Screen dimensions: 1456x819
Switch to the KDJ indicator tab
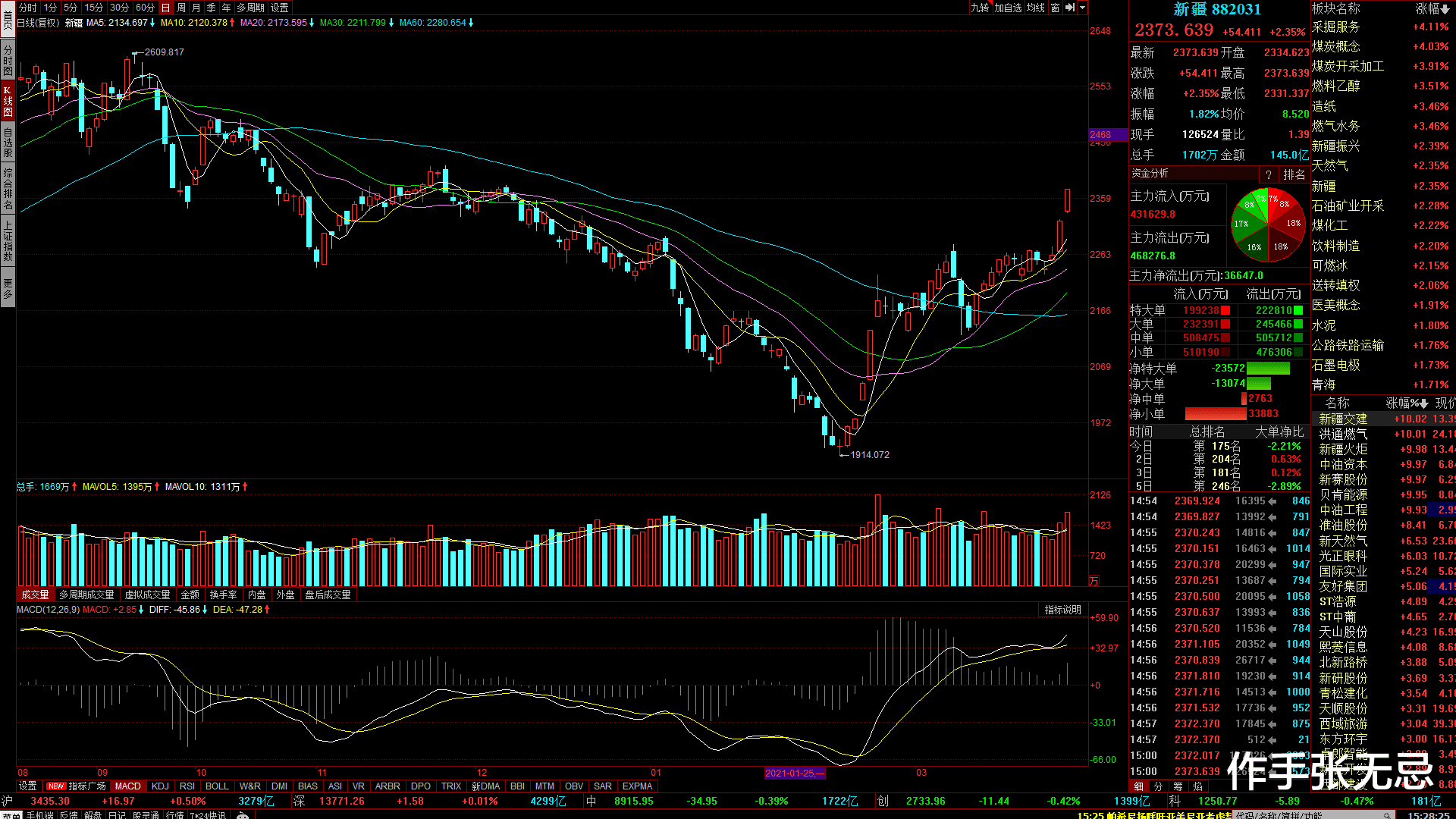pyautogui.click(x=160, y=786)
